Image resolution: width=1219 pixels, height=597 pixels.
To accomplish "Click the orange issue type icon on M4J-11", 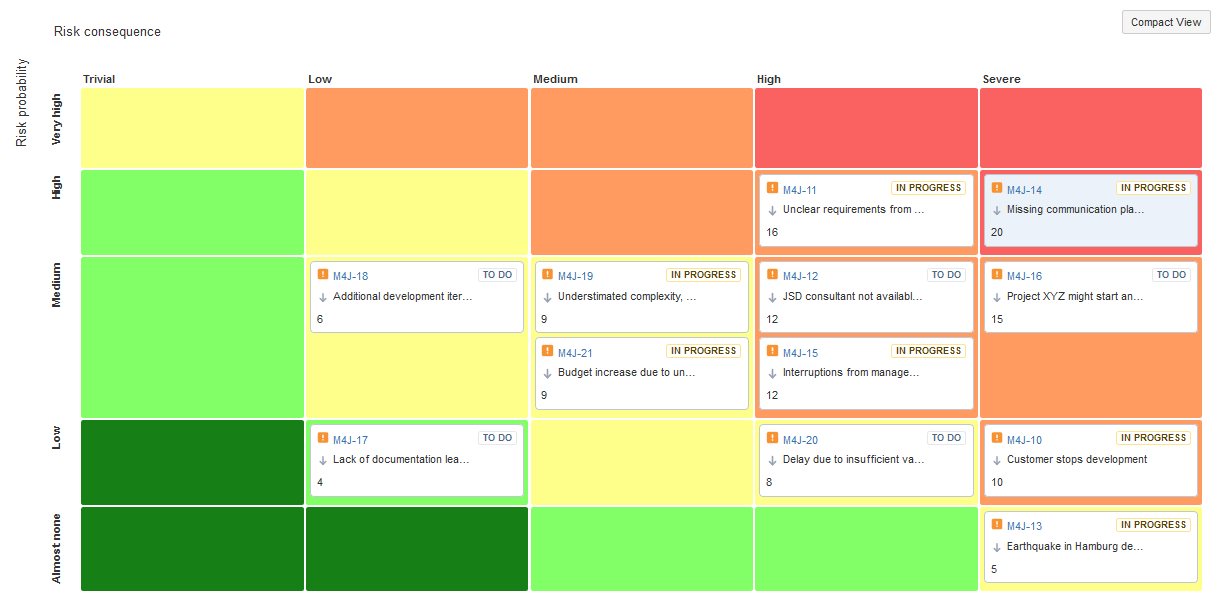I will coord(772,188).
